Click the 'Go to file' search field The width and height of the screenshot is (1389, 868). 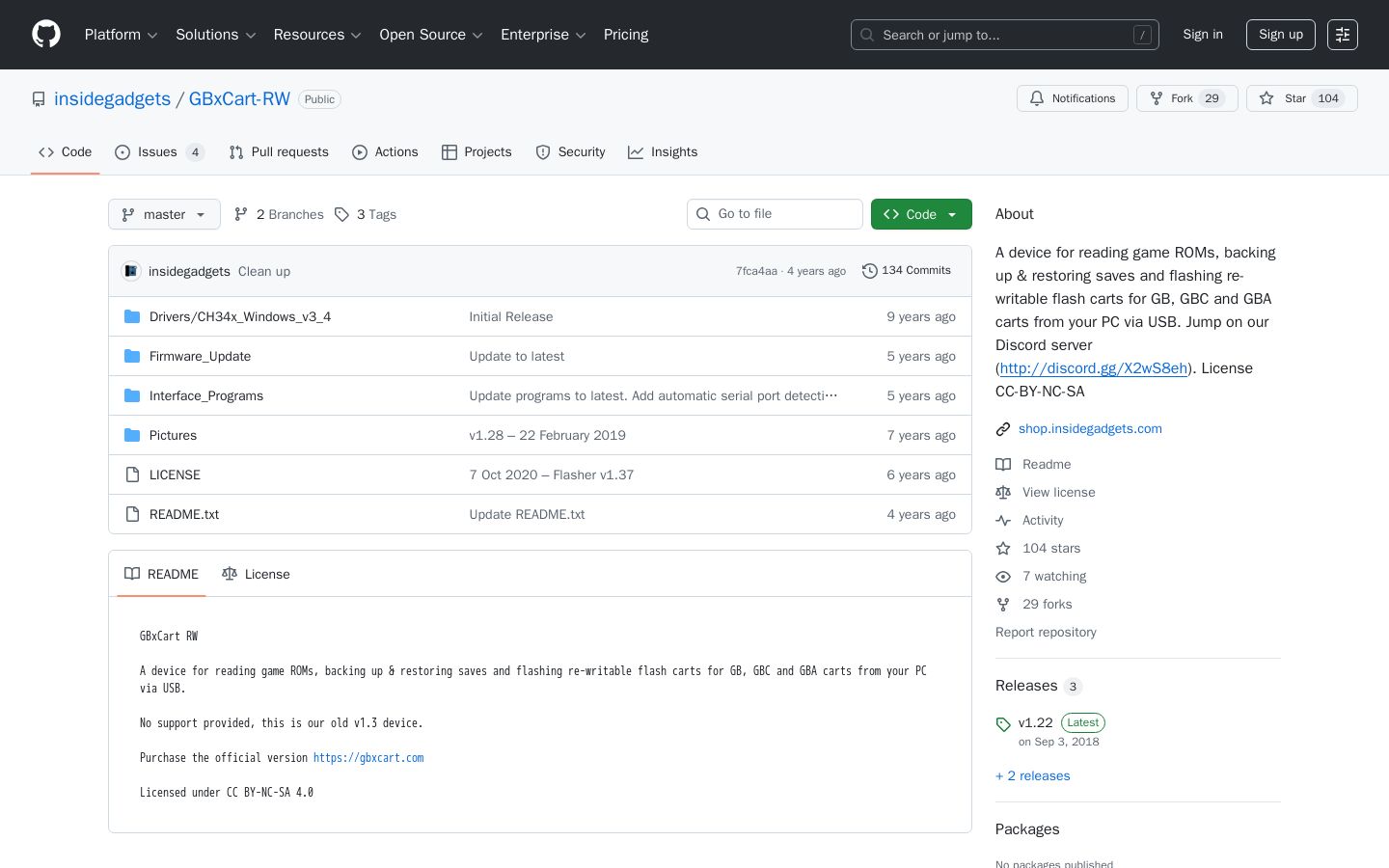click(x=775, y=214)
